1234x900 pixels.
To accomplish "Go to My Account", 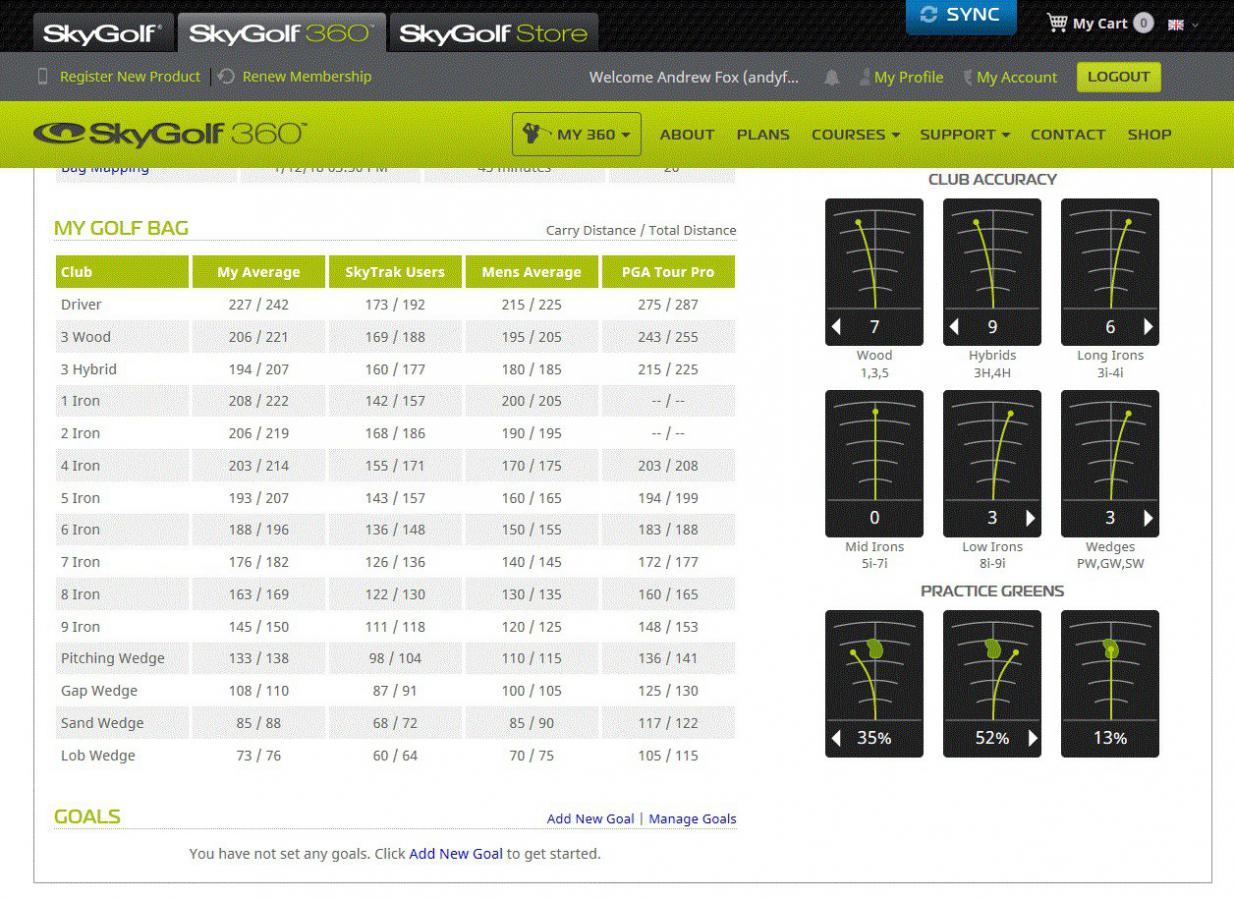I will click(1016, 77).
